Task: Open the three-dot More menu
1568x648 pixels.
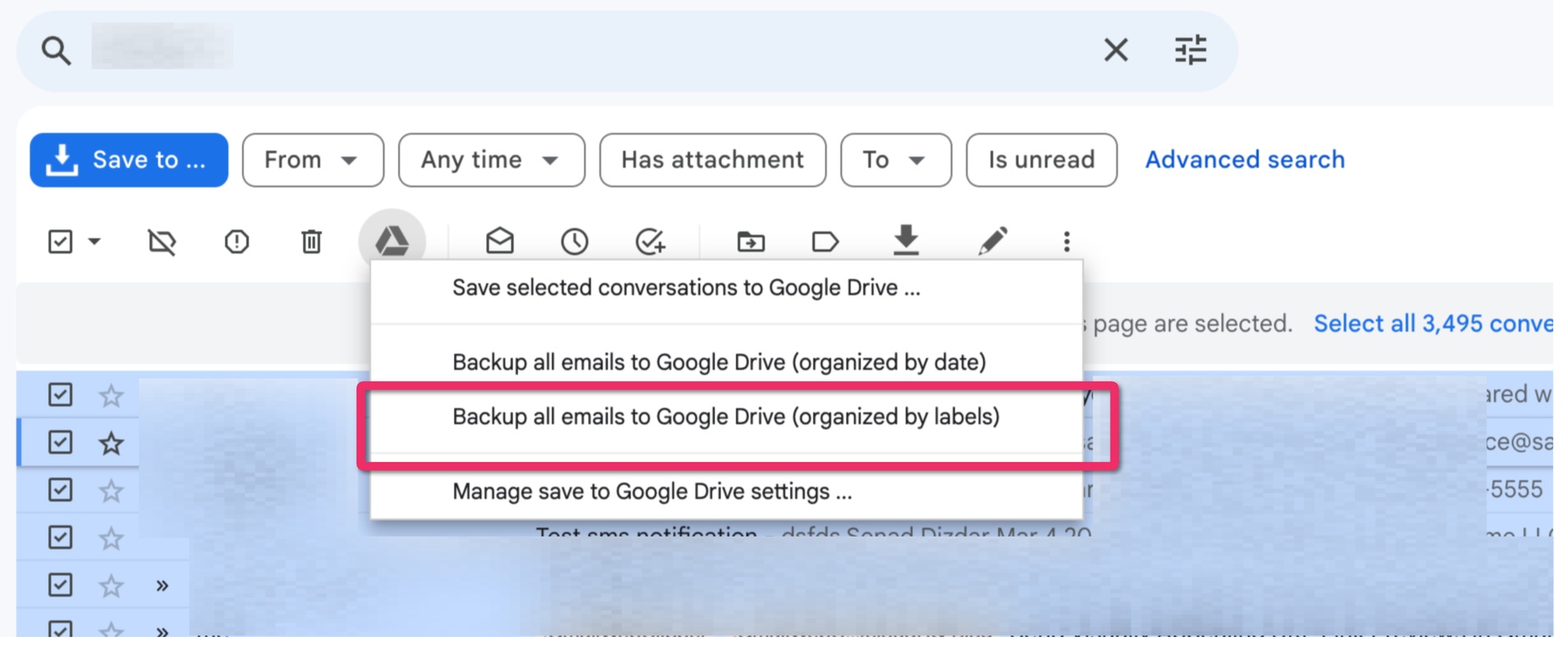Action: tap(1067, 242)
